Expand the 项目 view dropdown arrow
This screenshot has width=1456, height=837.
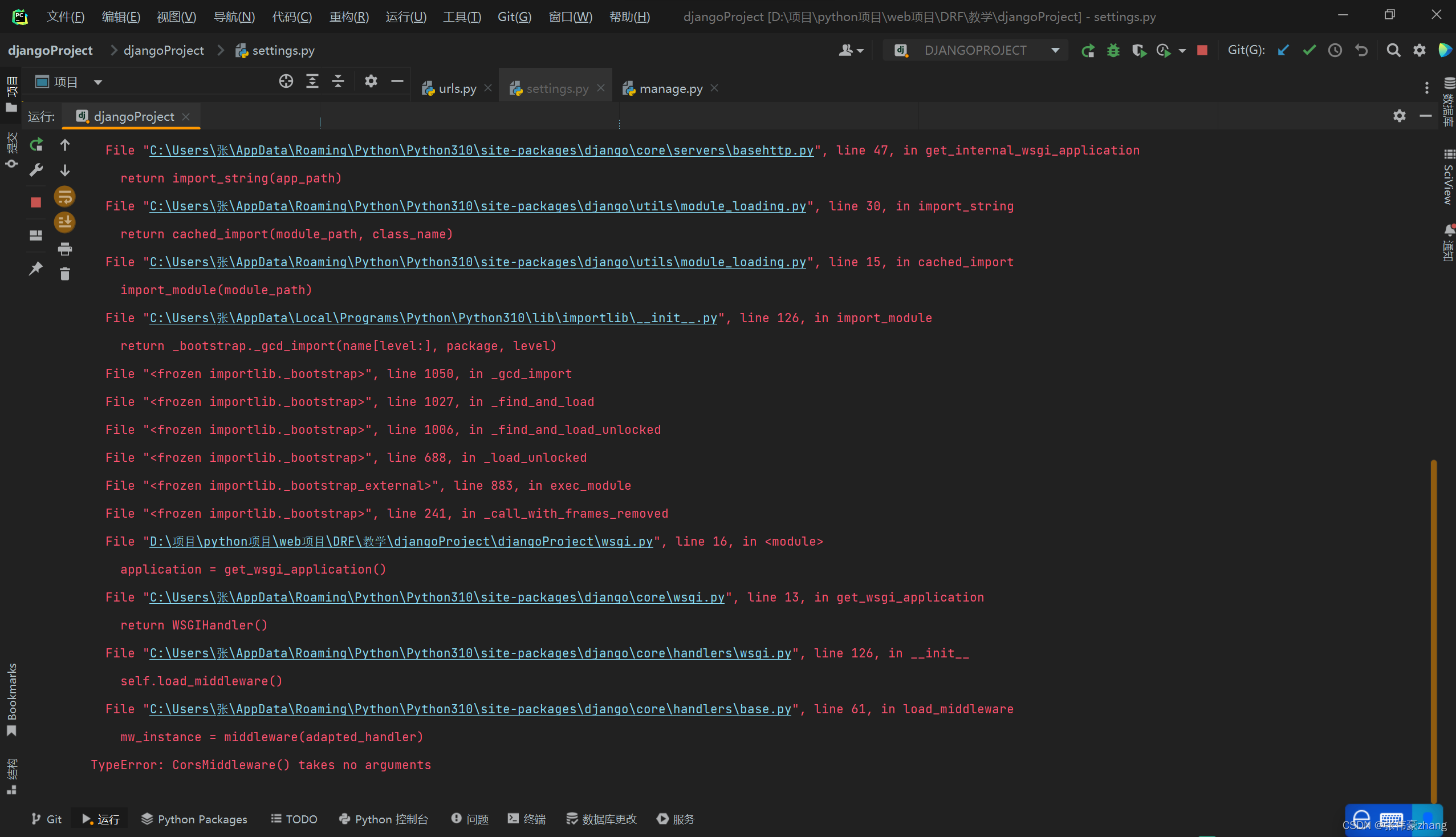coord(97,82)
